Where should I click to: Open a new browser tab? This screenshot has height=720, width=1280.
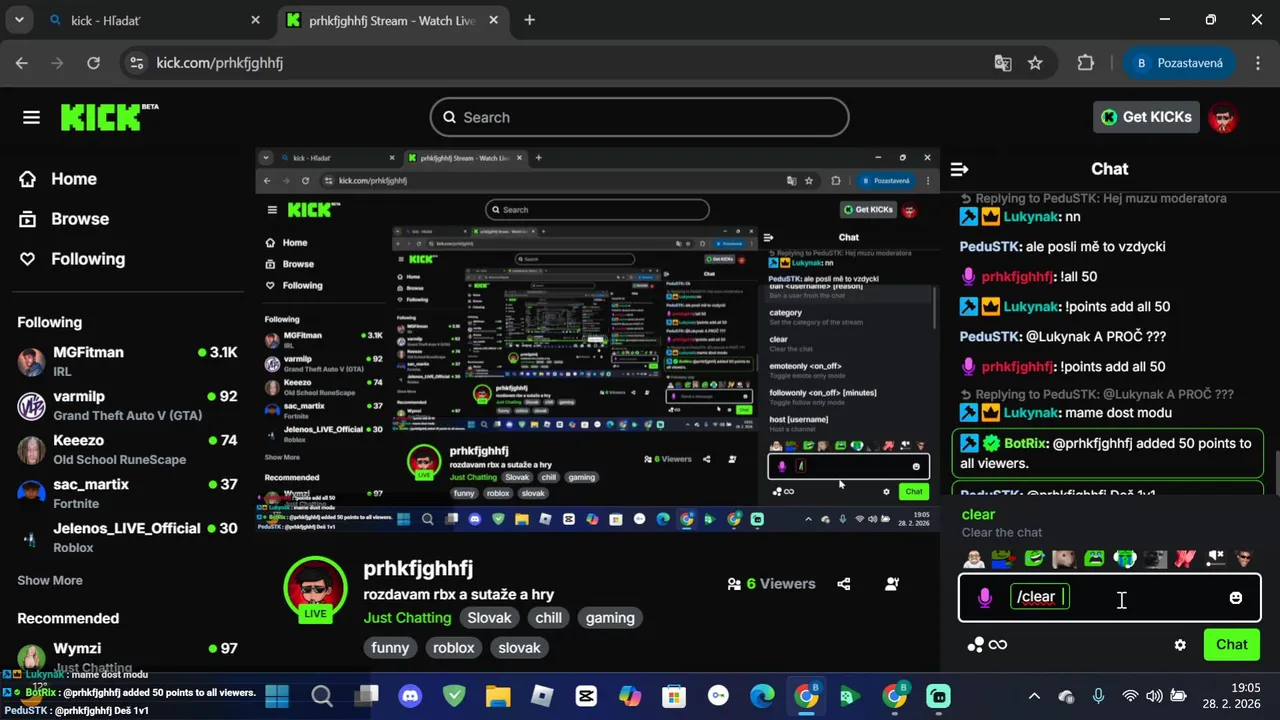[530, 20]
